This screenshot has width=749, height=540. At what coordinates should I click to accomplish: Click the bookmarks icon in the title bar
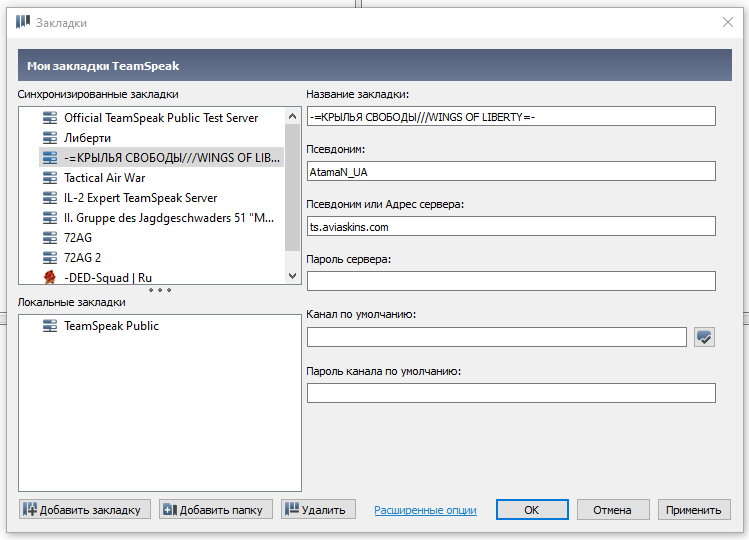[23, 22]
